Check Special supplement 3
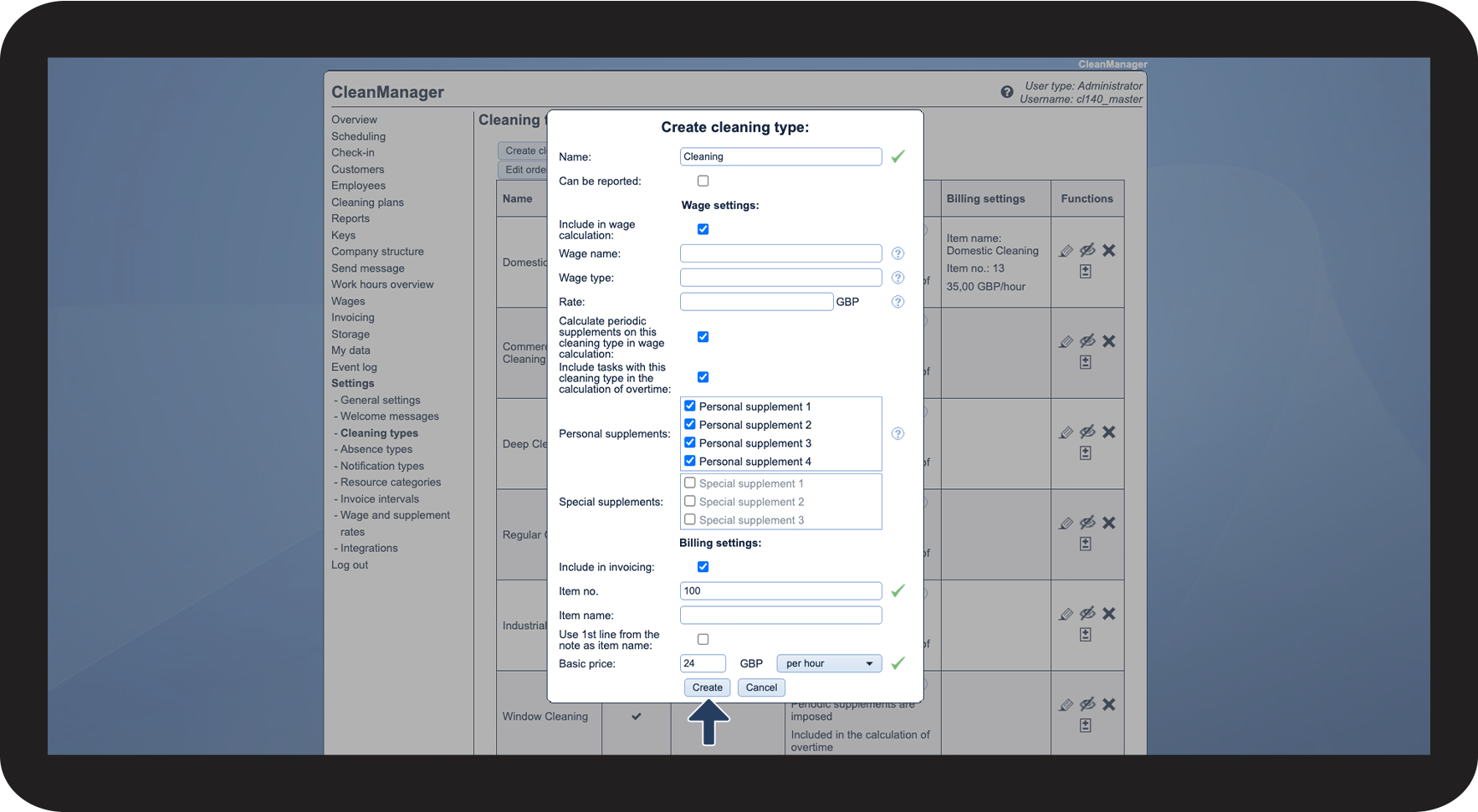The height and width of the screenshot is (812, 1478). click(690, 519)
